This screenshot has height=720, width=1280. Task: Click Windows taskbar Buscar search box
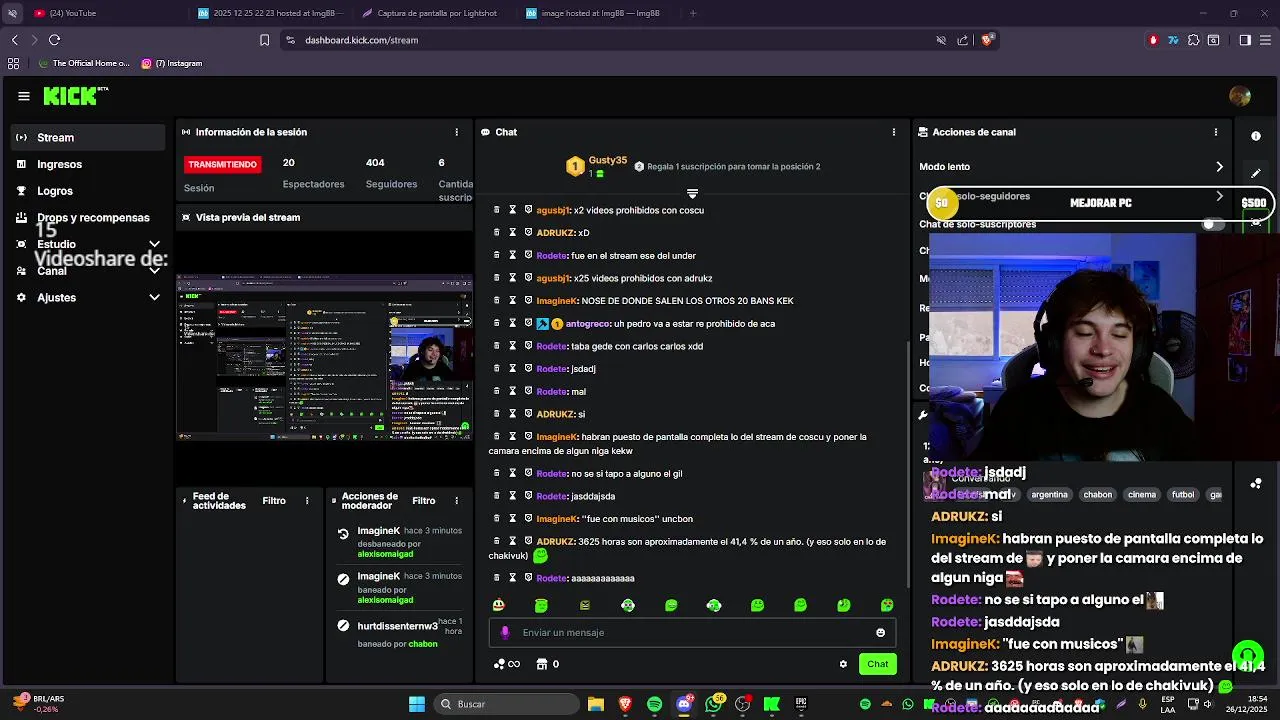pyautogui.click(x=505, y=704)
